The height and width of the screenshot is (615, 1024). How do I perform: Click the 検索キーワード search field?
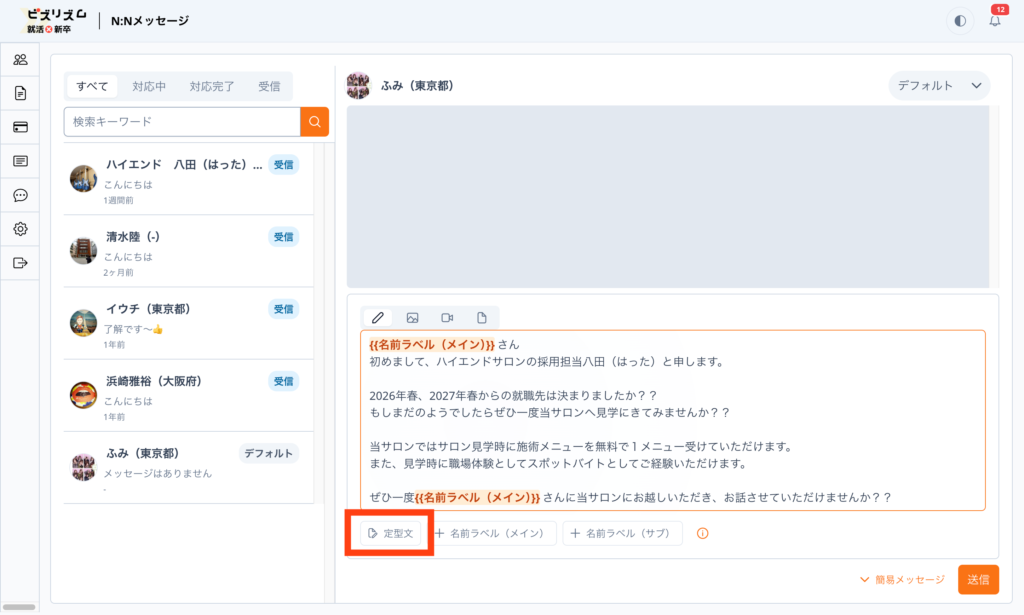[182, 122]
